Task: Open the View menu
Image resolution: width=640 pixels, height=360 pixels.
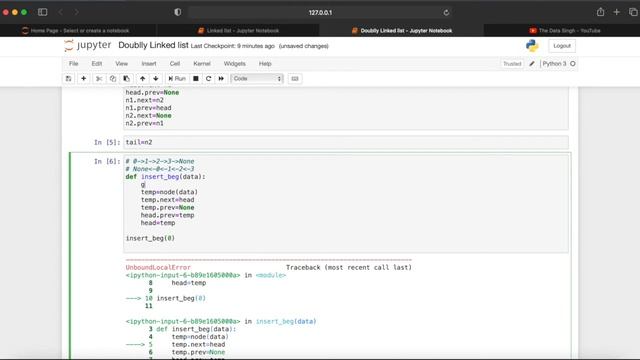Action: (x=121, y=64)
